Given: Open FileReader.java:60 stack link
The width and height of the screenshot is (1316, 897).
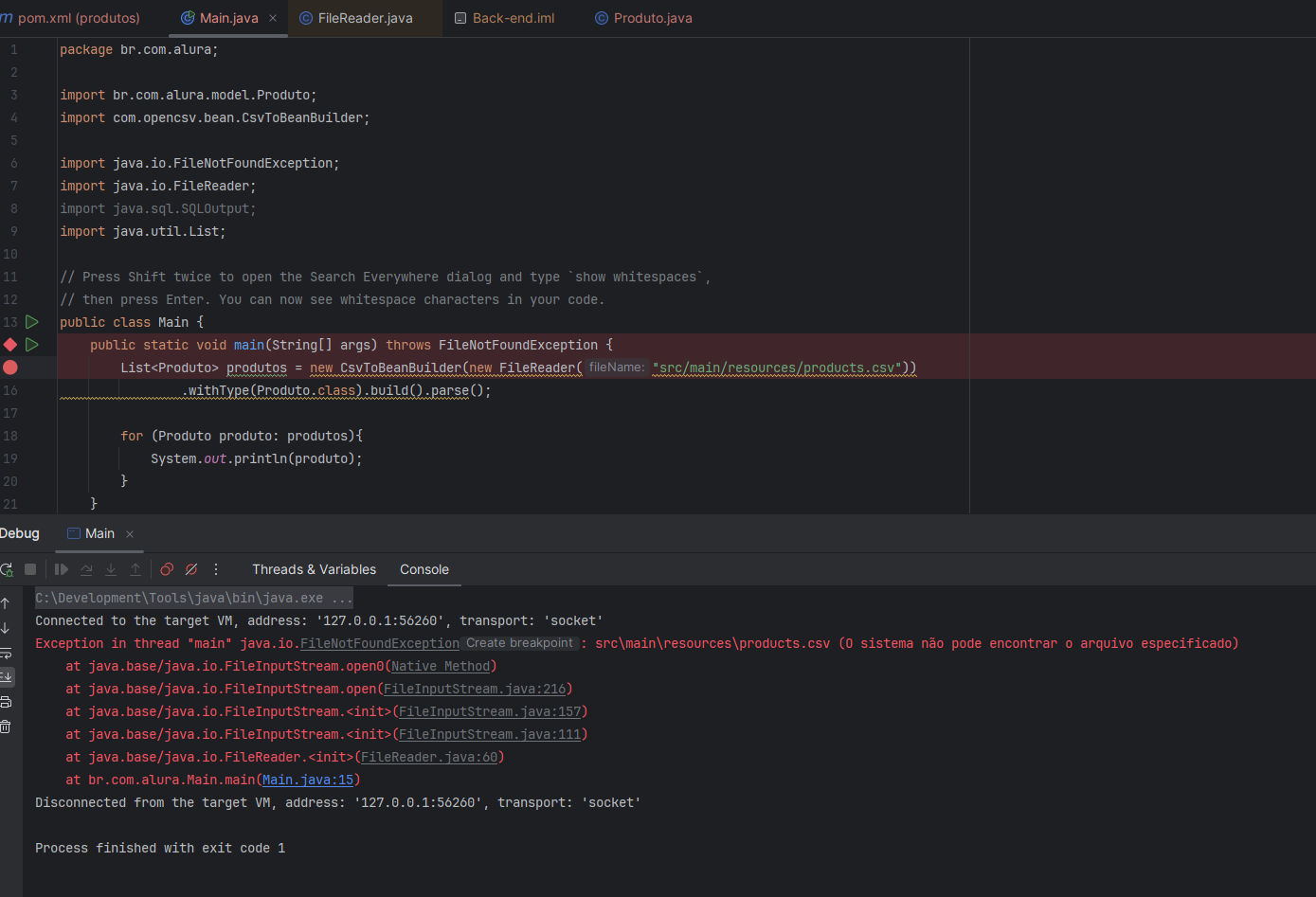Looking at the screenshot, I should click(x=429, y=757).
